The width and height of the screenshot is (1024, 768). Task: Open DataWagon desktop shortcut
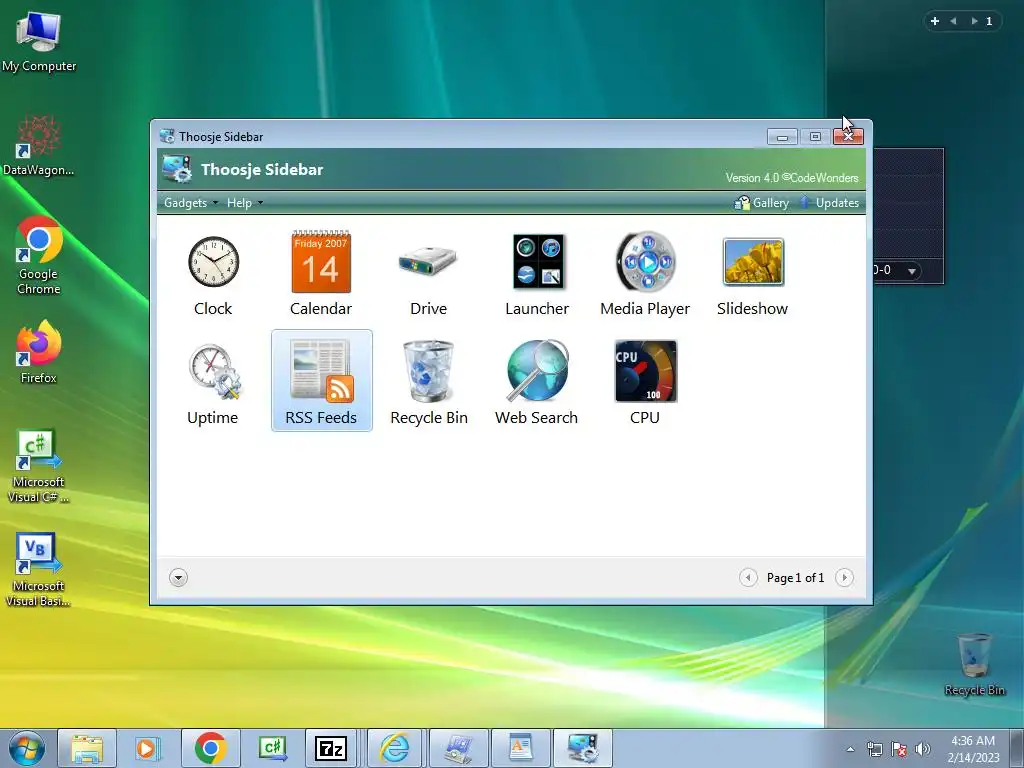(39, 145)
